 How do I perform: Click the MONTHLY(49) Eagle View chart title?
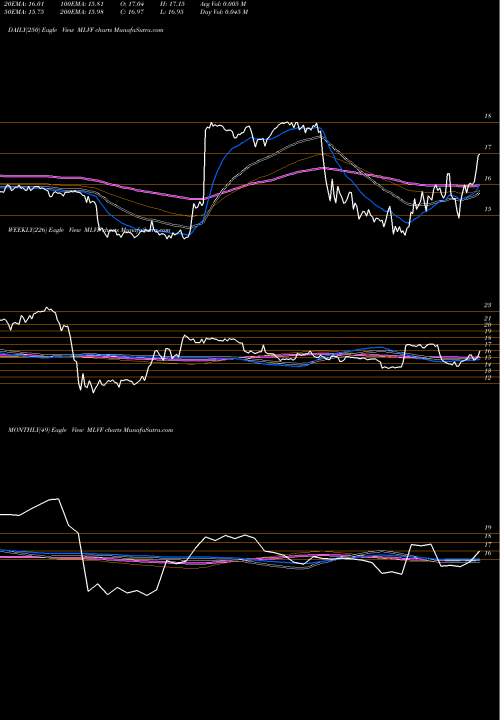90,430
